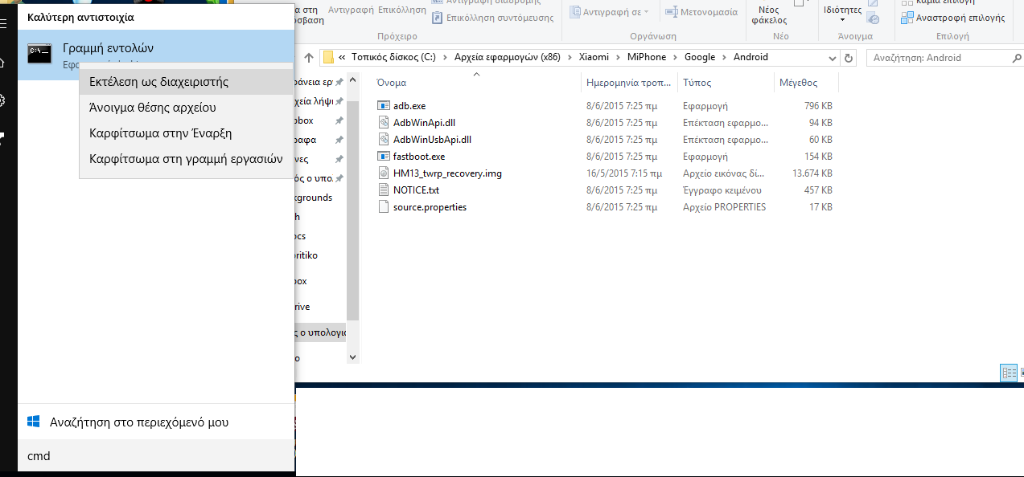Click the Windows logo in search panel
Viewport: 1024px width, 477px height.
[x=34, y=422]
